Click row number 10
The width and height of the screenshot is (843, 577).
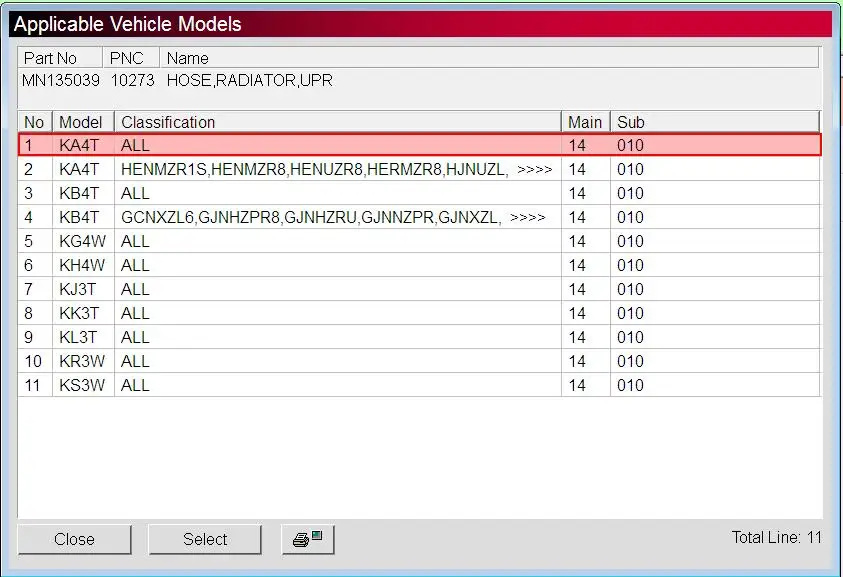pos(33,361)
